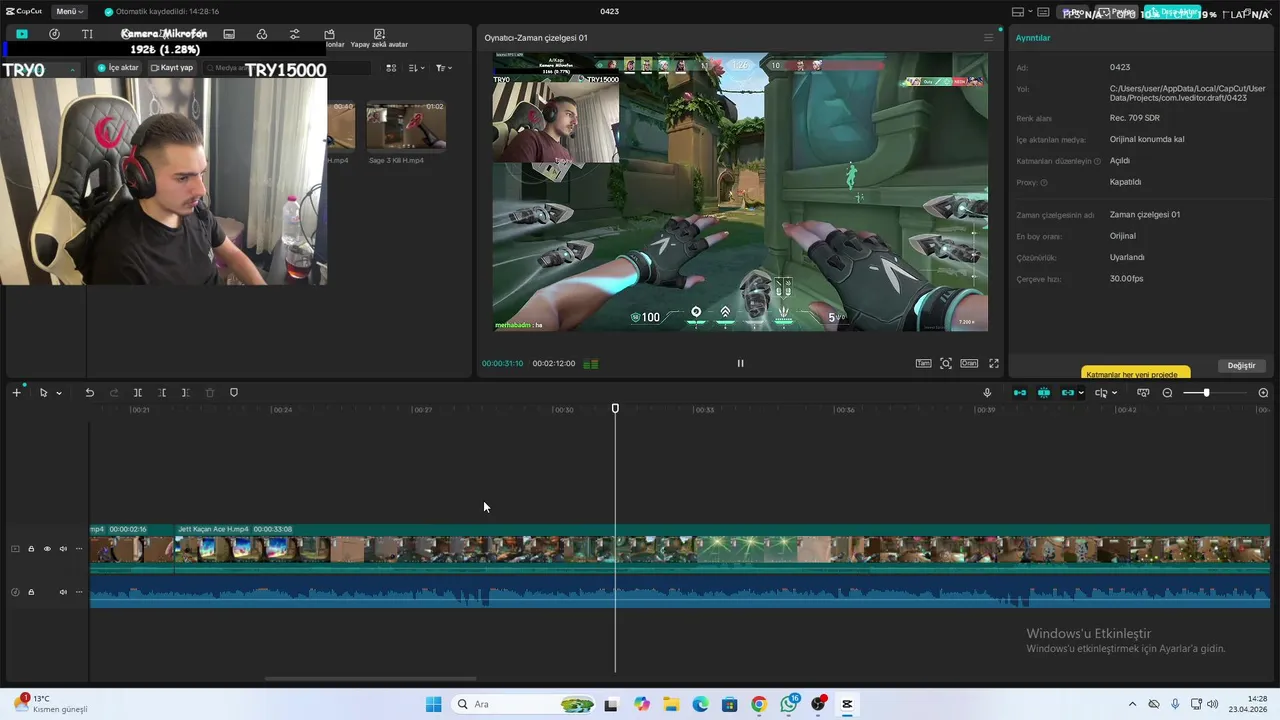
Task: Expand the linkage options arrow
Action: point(1081,393)
